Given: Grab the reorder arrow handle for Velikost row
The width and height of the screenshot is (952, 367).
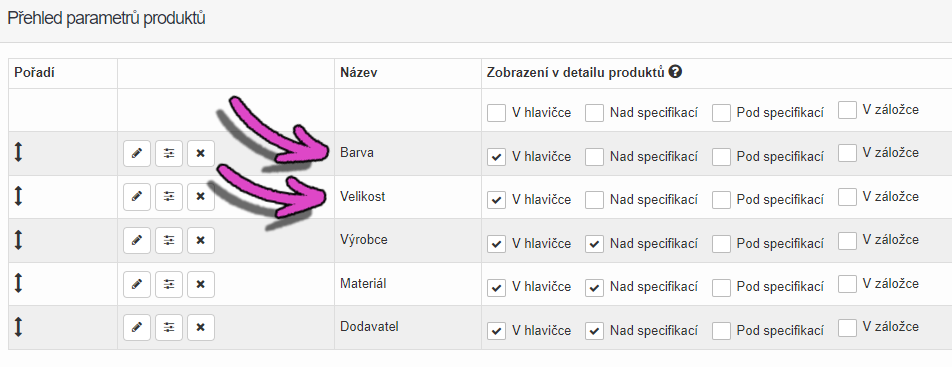Looking at the screenshot, I should tap(18, 196).
